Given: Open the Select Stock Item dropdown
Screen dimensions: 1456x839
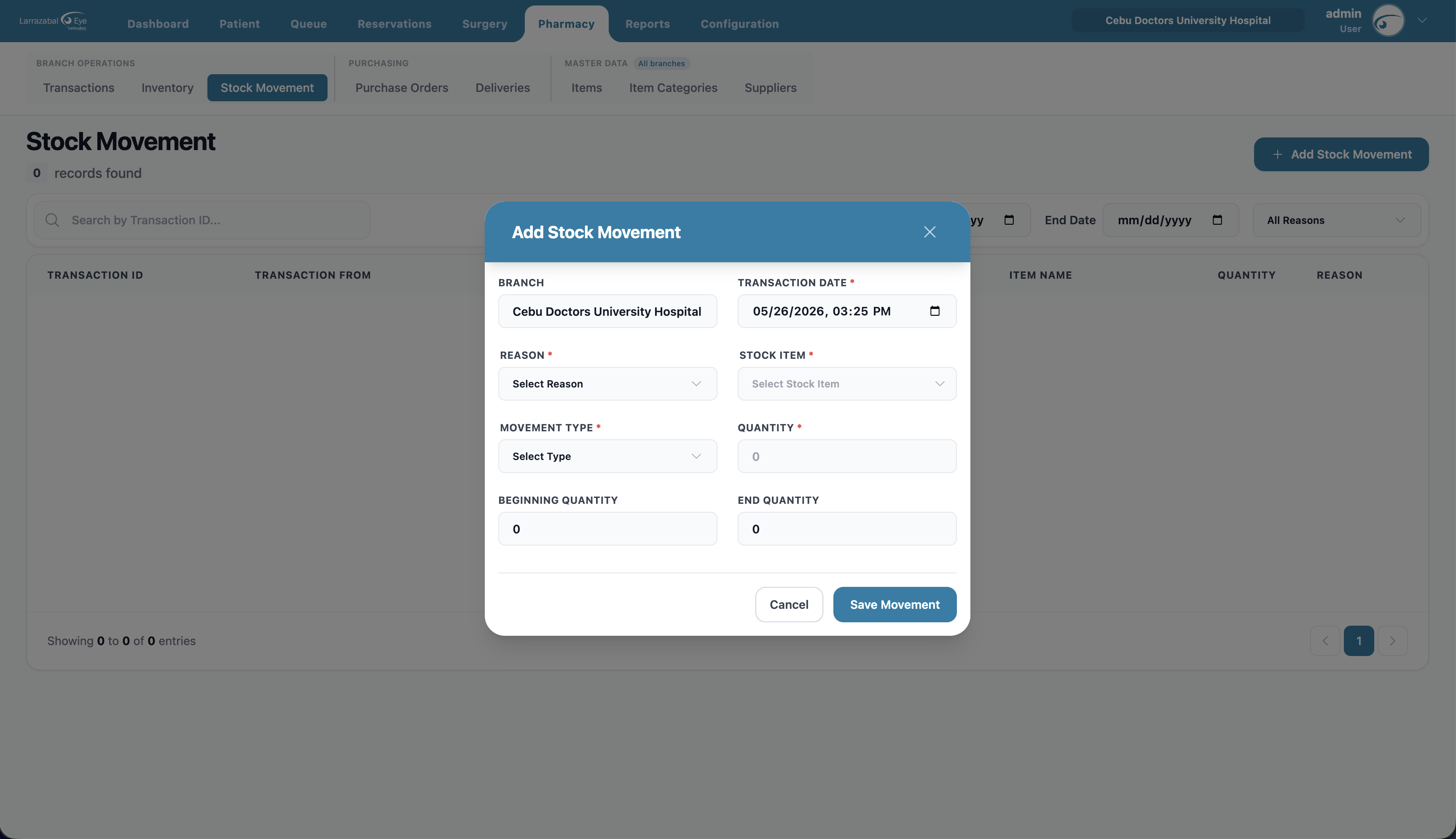Looking at the screenshot, I should point(846,384).
